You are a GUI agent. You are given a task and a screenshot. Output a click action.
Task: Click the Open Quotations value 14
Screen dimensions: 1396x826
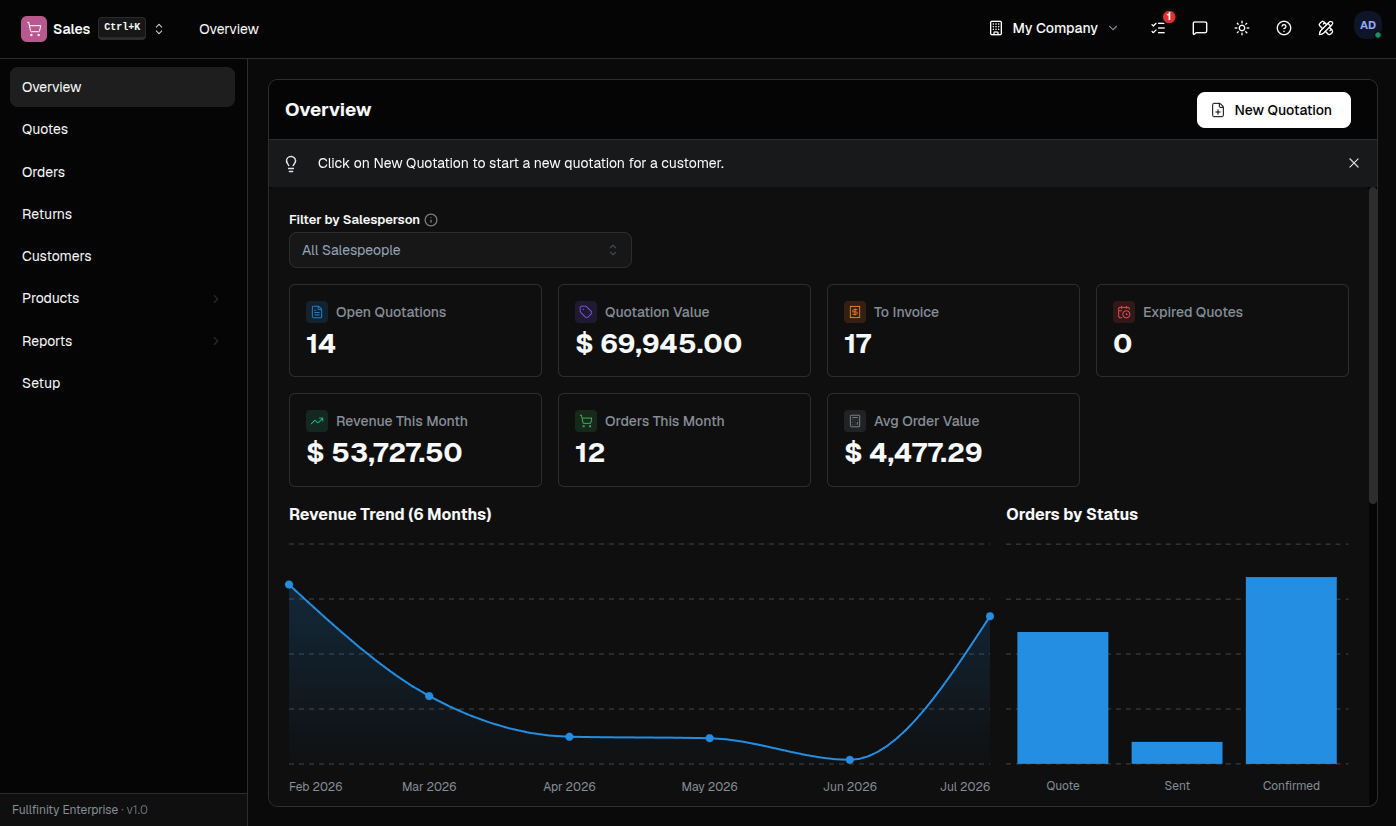321,344
